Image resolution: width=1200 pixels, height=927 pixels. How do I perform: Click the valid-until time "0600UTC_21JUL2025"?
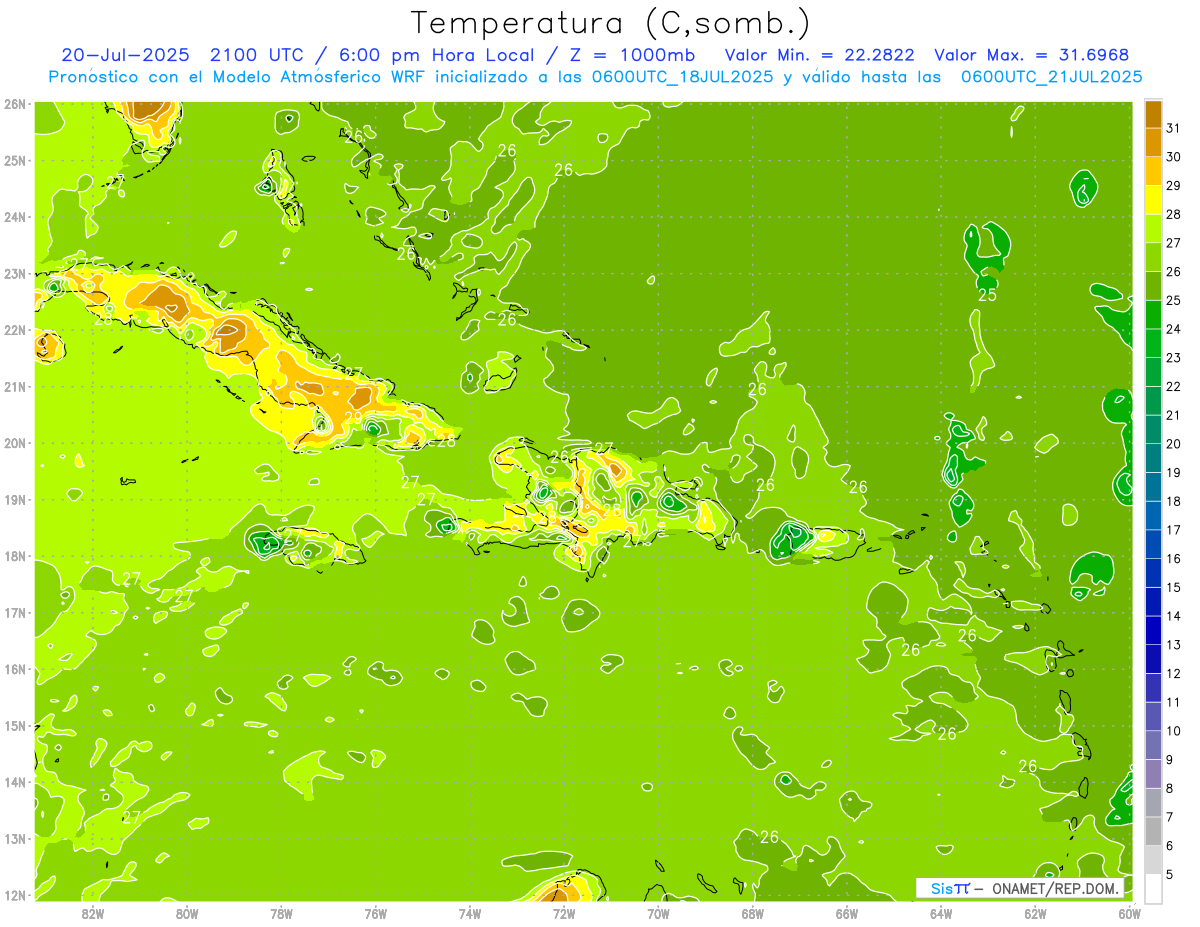(1051, 76)
